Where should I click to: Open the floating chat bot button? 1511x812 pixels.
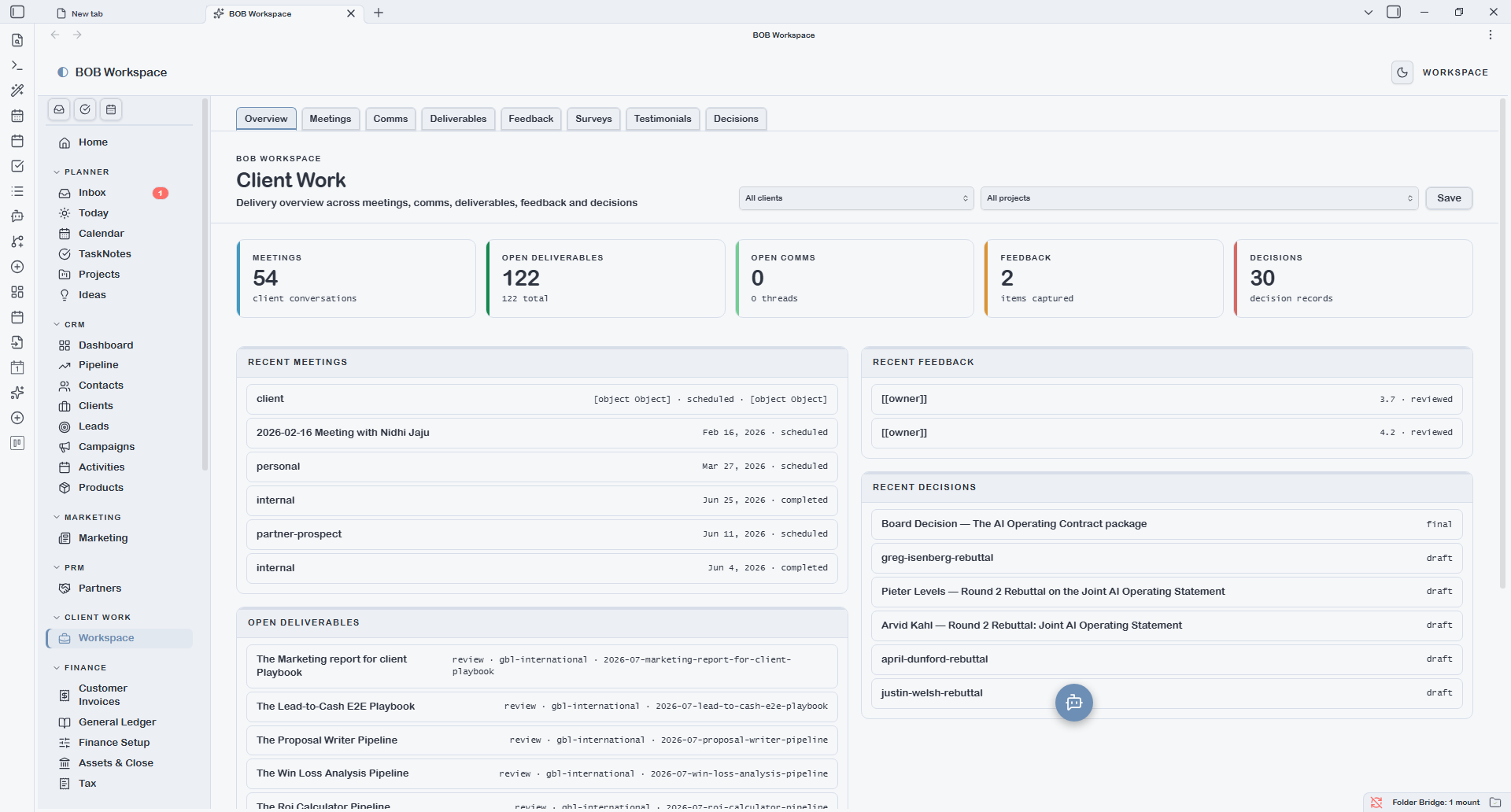[x=1073, y=703]
